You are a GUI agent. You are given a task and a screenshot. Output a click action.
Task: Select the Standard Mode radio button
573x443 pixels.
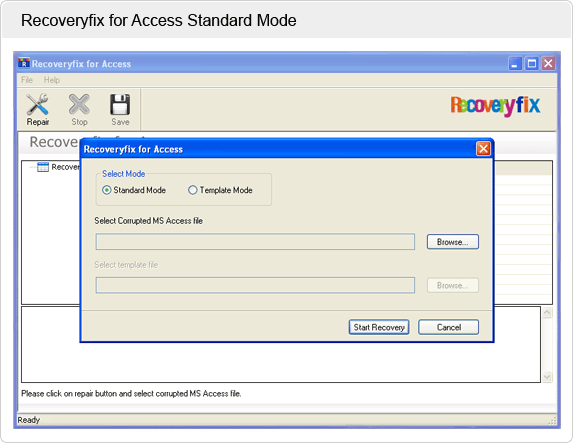click(x=106, y=190)
